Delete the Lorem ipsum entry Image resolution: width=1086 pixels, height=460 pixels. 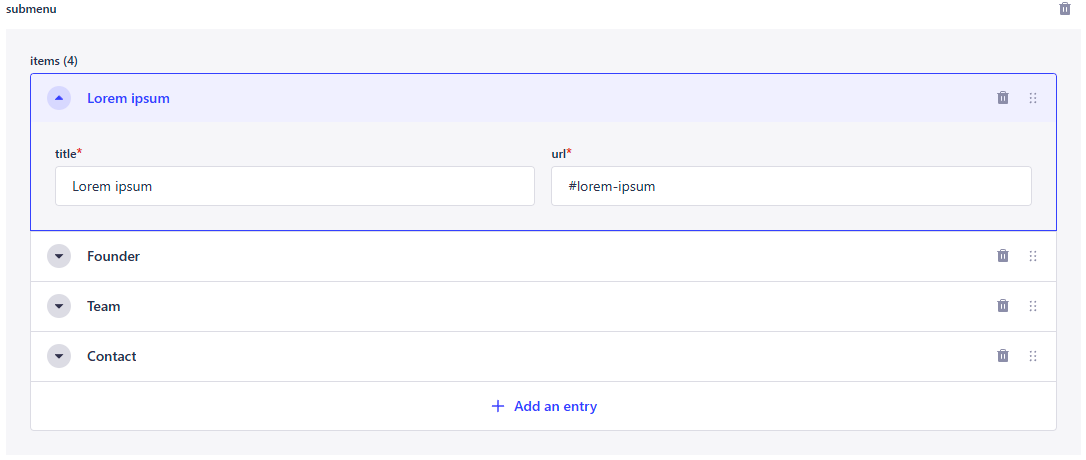click(1003, 98)
